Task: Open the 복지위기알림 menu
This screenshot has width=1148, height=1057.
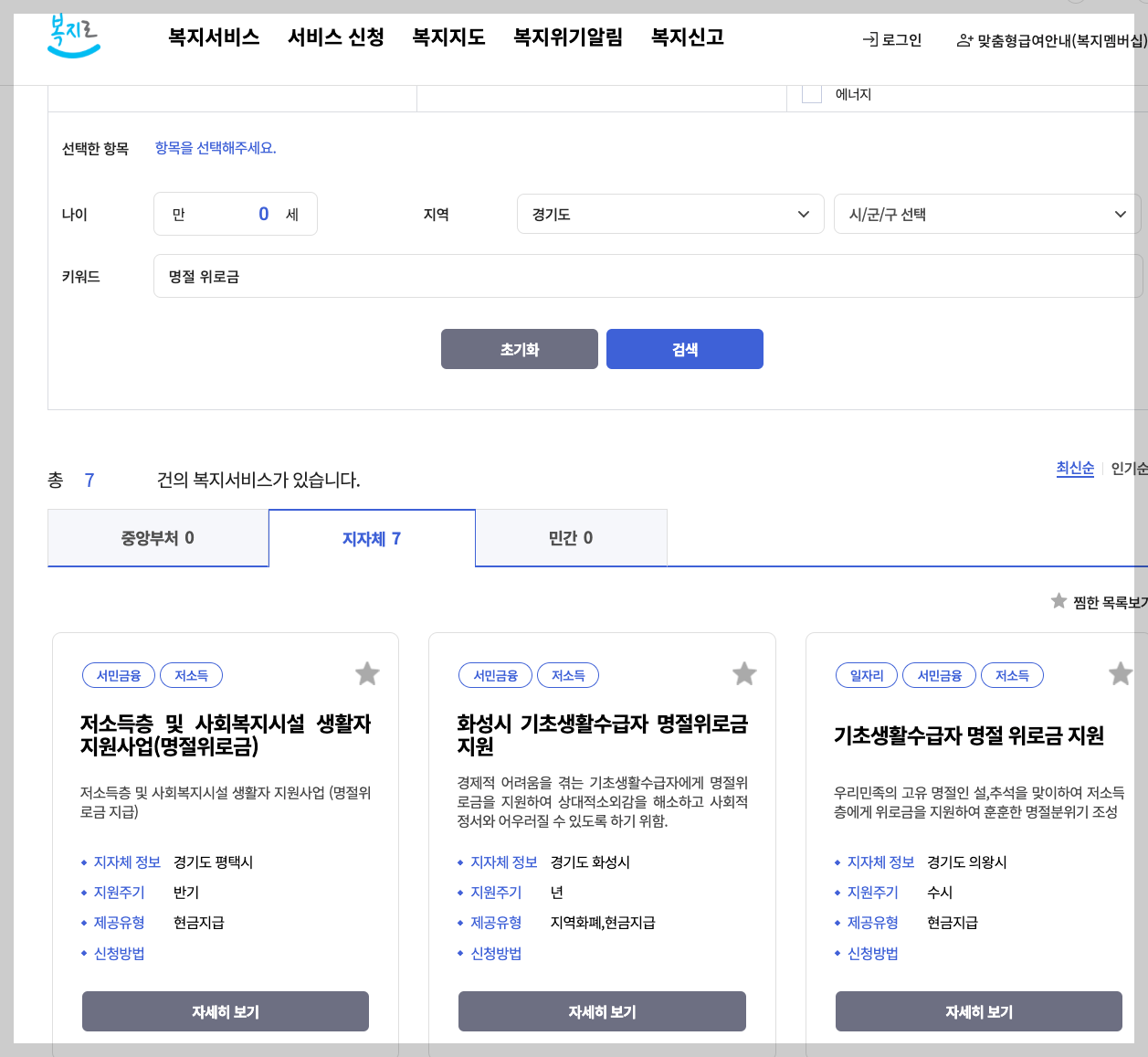Action: pos(567,37)
